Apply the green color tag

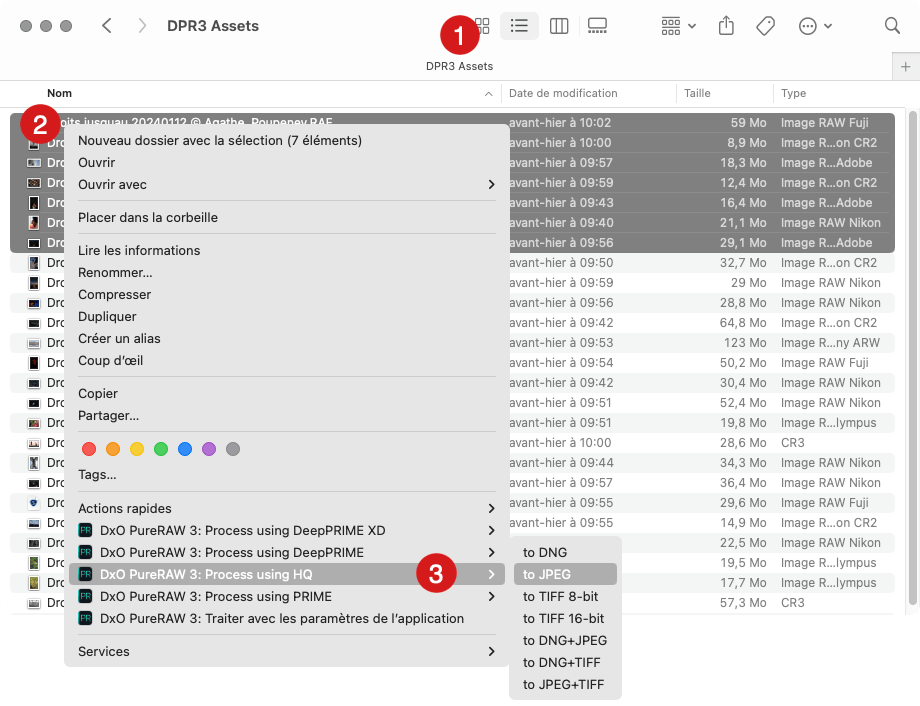[x=161, y=449]
